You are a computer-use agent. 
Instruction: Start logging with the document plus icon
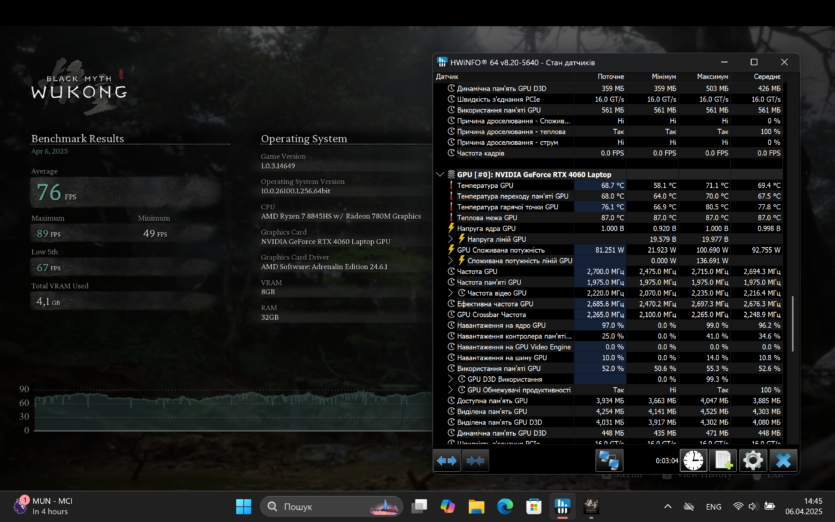click(x=723, y=460)
